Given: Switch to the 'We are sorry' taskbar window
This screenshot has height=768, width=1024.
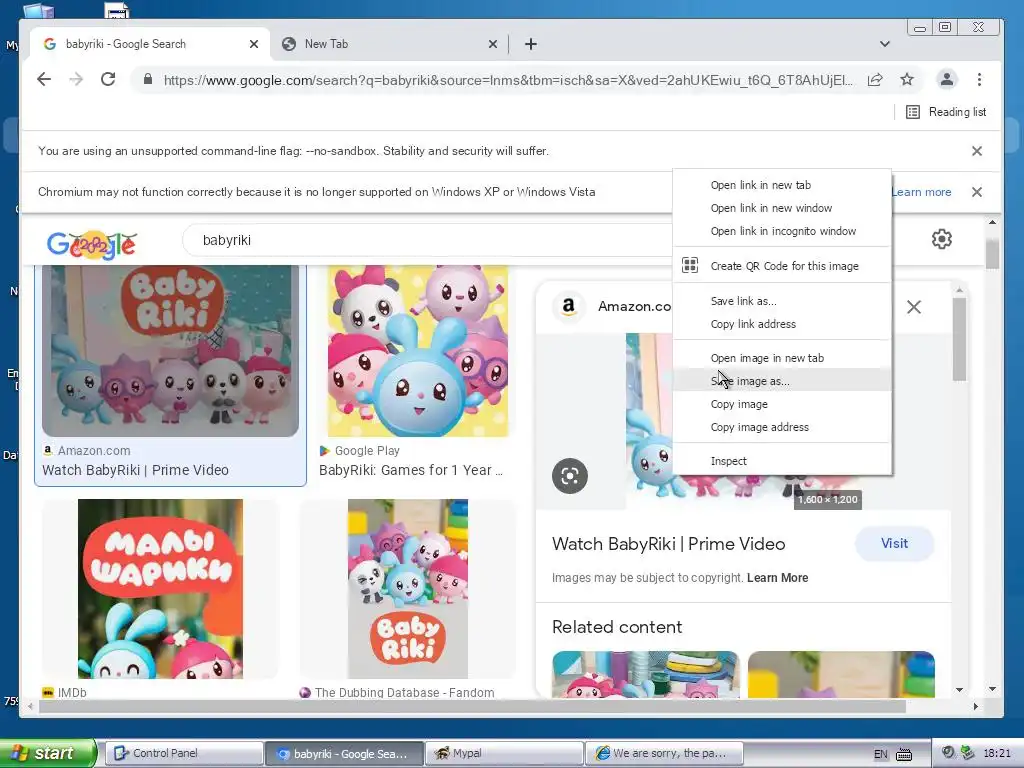Looking at the screenshot, I should coord(664,754).
